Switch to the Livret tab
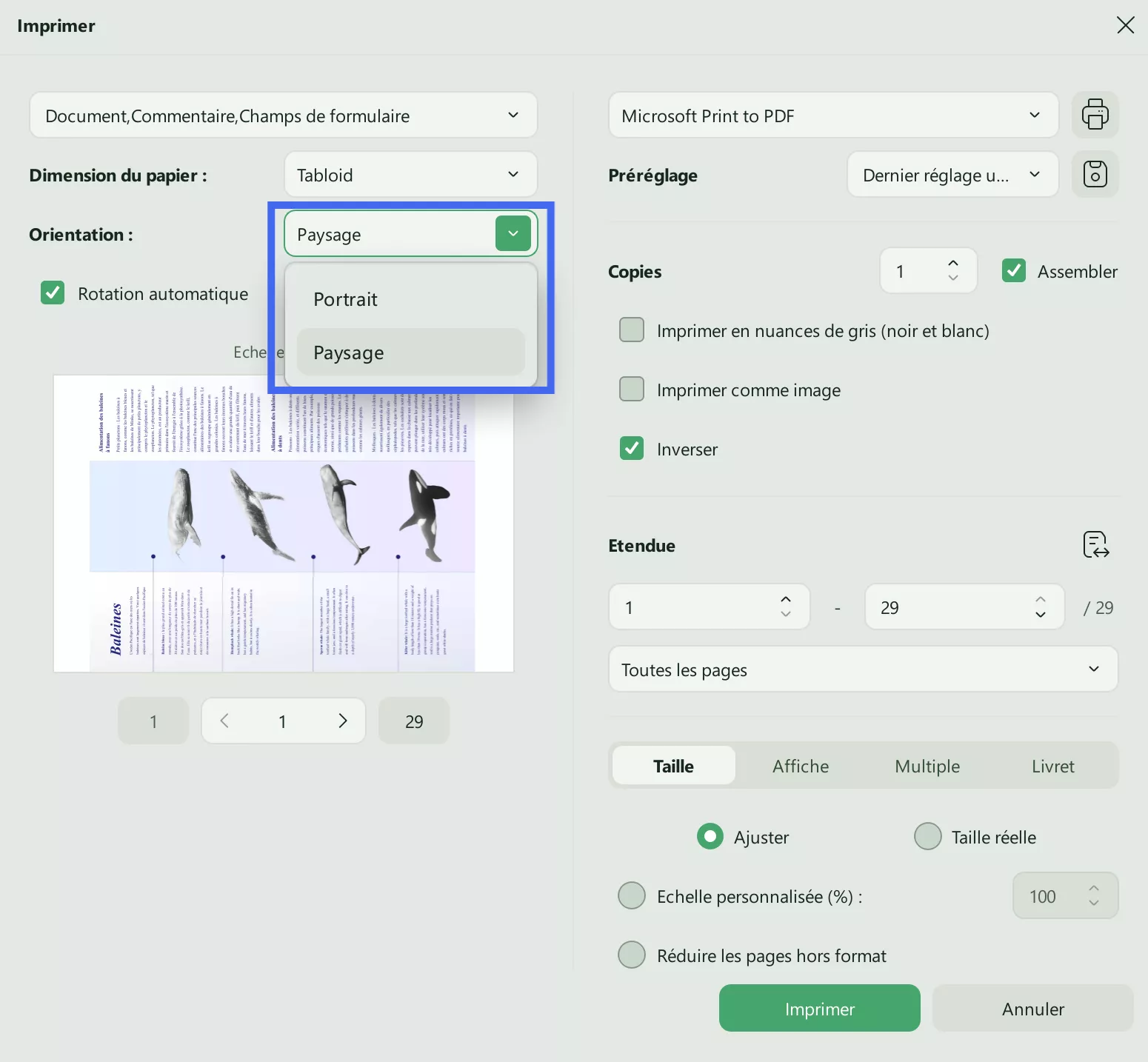Screen dimensions: 1148x1062 pos(1052,766)
